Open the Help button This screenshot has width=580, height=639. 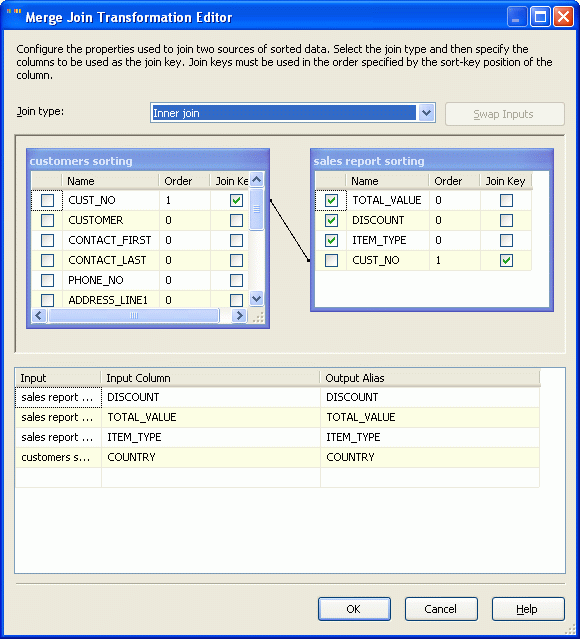point(528,609)
